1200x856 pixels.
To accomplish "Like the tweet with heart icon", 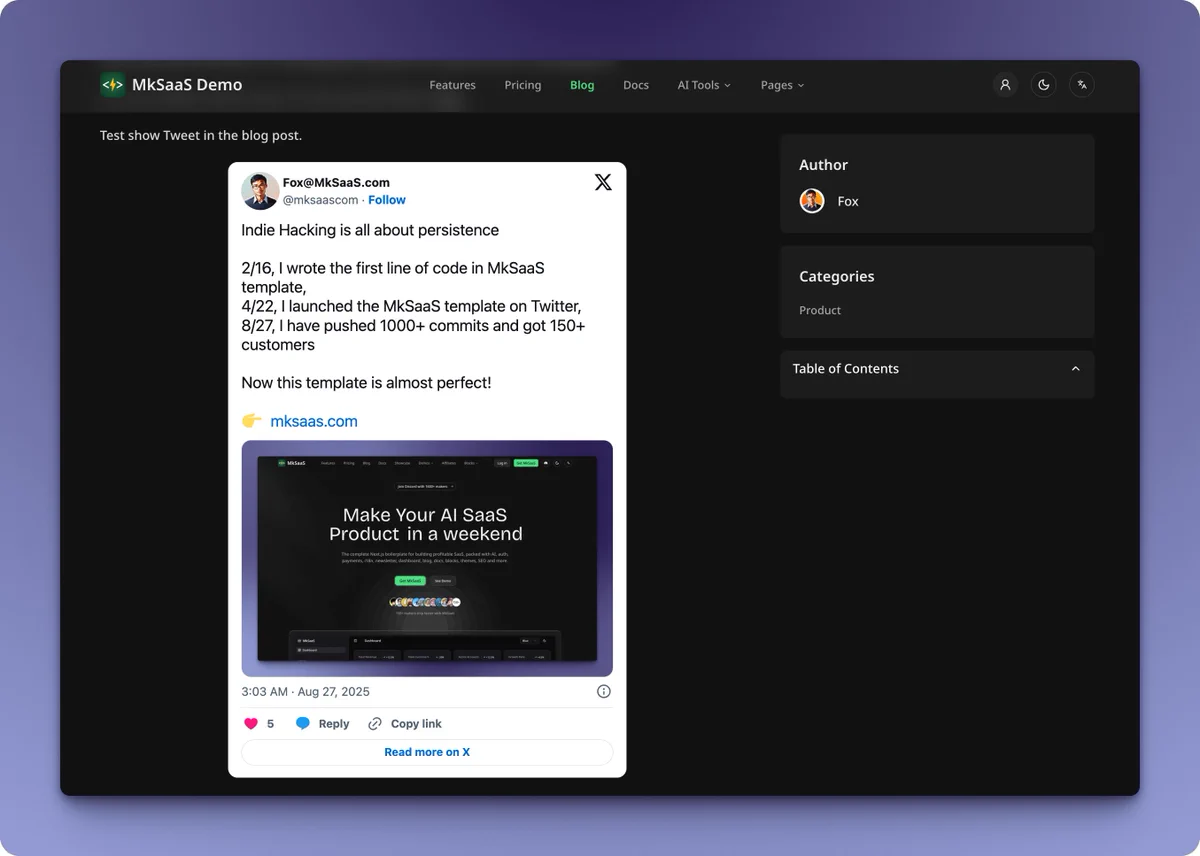I will pyautogui.click(x=251, y=723).
